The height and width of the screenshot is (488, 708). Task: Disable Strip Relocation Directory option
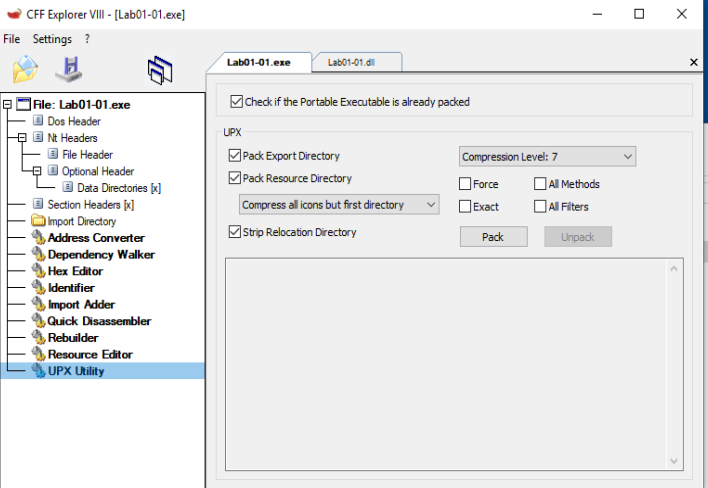pos(234,232)
